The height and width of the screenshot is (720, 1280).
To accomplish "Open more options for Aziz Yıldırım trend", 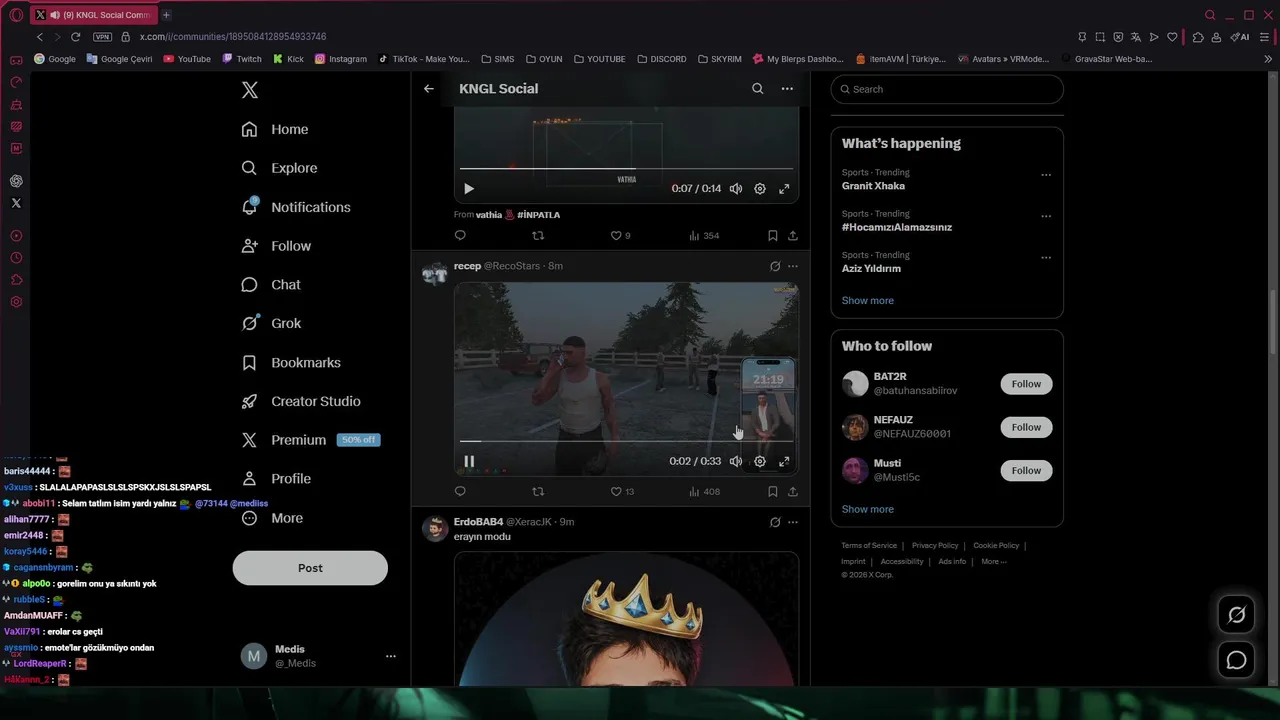I will [x=1046, y=258].
